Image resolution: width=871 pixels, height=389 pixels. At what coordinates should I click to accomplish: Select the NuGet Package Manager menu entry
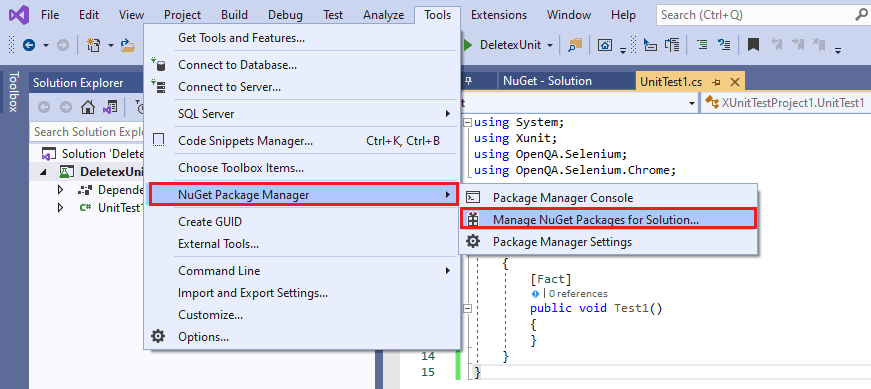(x=303, y=194)
